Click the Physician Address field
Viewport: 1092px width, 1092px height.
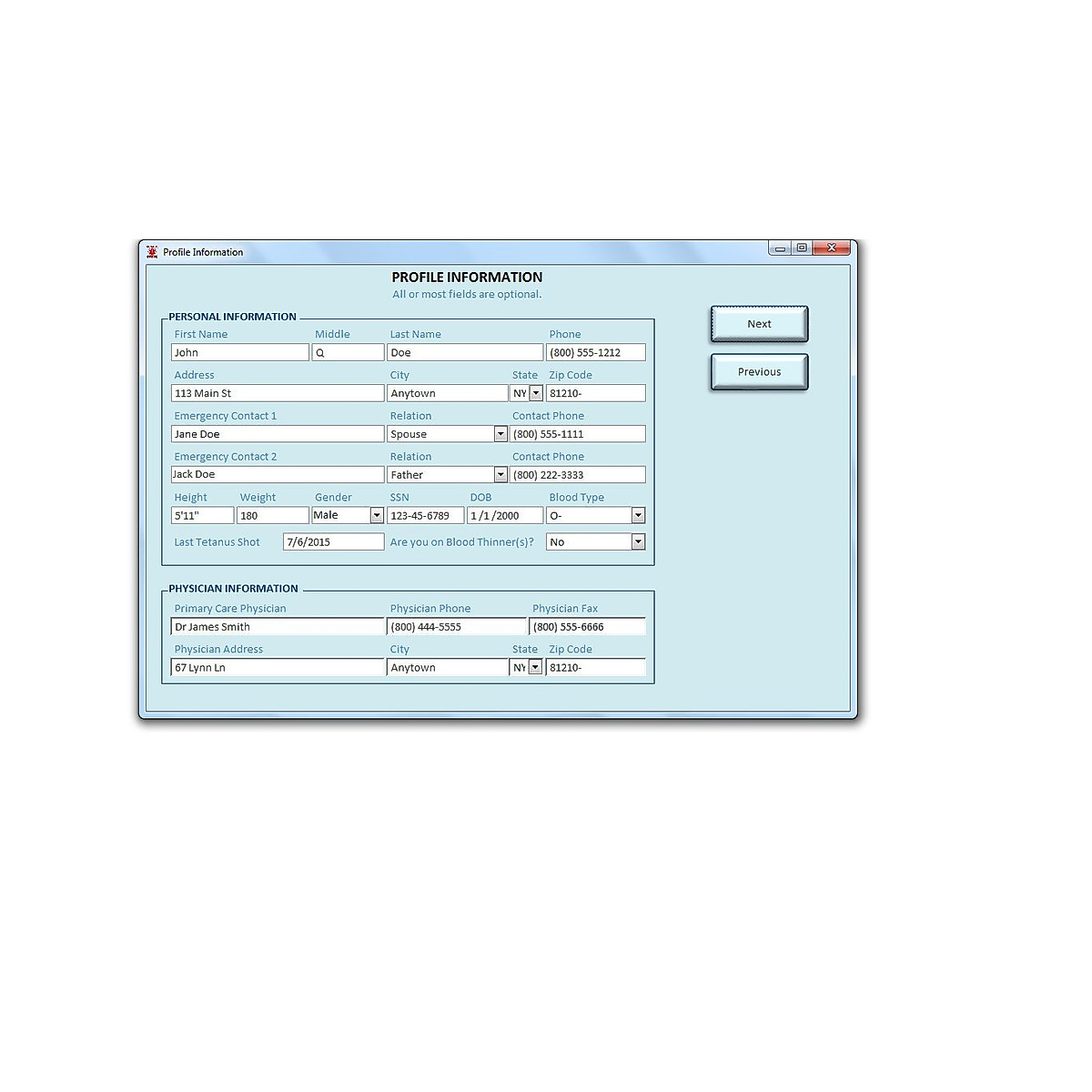pyautogui.click(x=278, y=668)
